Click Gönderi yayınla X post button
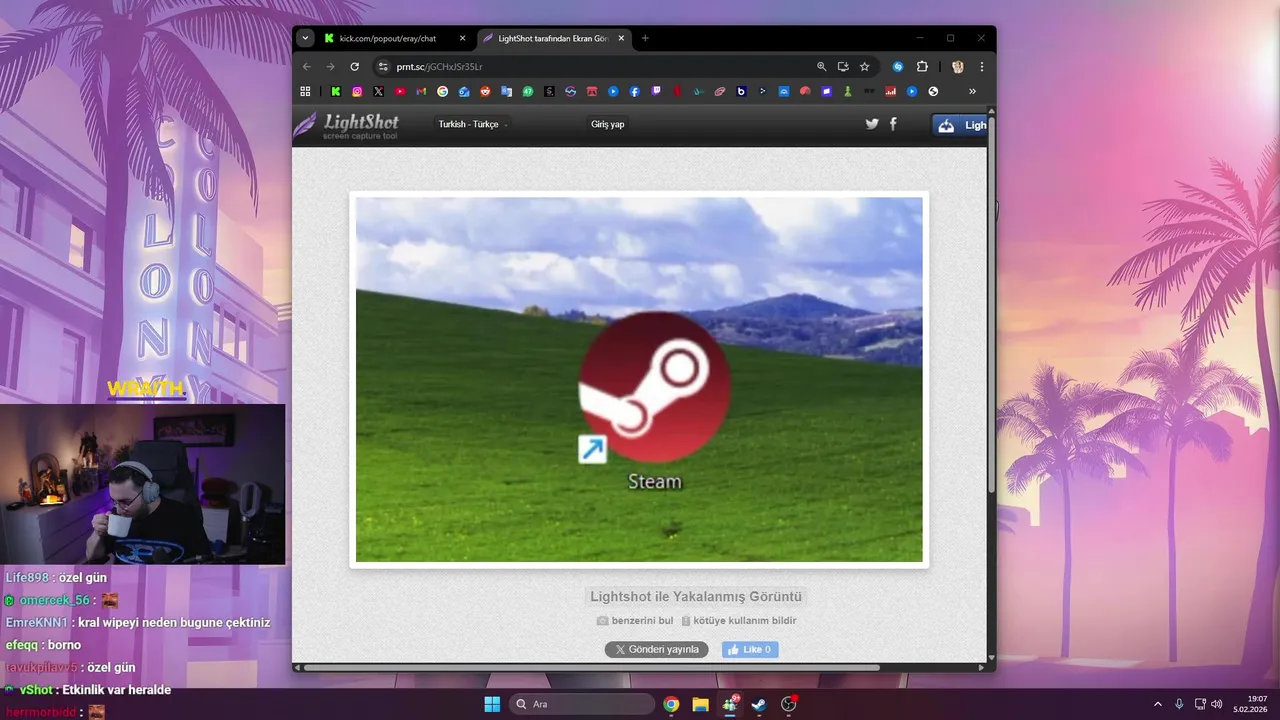 (x=656, y=649)
